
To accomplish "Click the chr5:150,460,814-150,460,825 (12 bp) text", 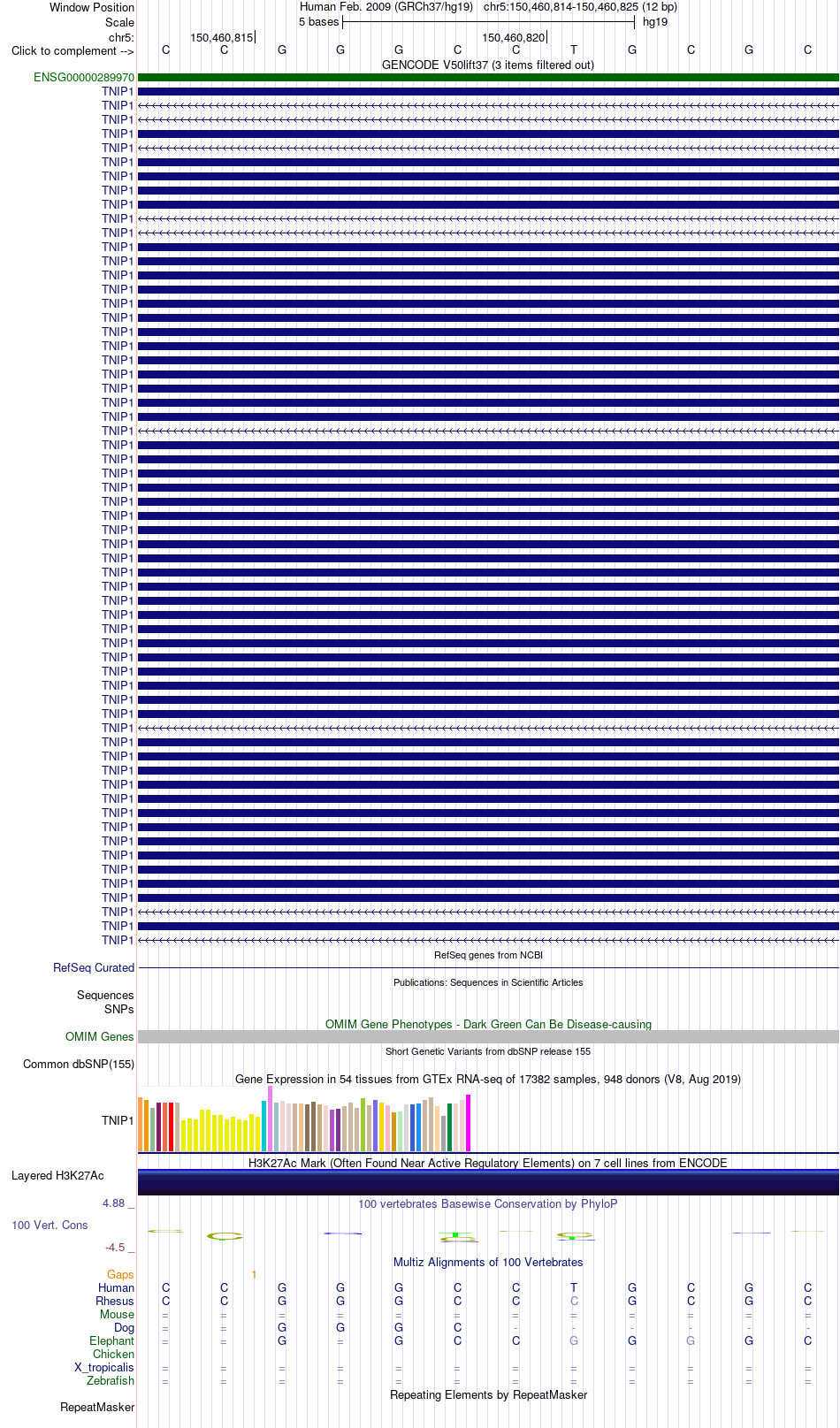I will pyautogui.click(x=580, y=7).
